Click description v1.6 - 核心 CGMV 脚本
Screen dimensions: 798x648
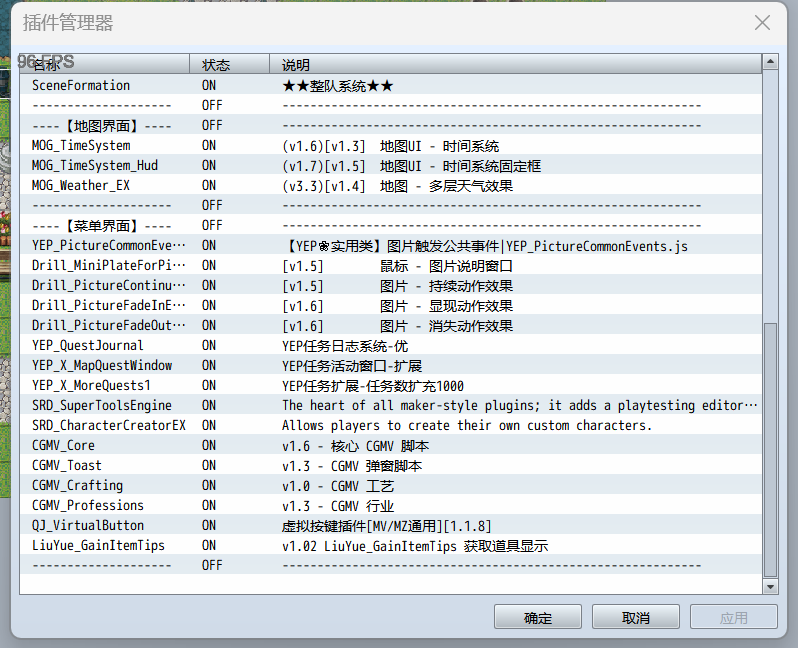click(x=356, y=446)
